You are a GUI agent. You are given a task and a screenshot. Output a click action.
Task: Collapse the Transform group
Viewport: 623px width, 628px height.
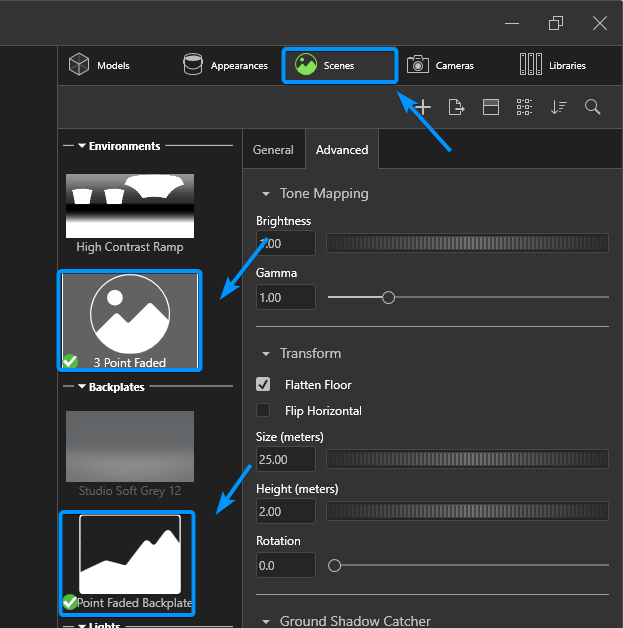(x=265, y=354)
